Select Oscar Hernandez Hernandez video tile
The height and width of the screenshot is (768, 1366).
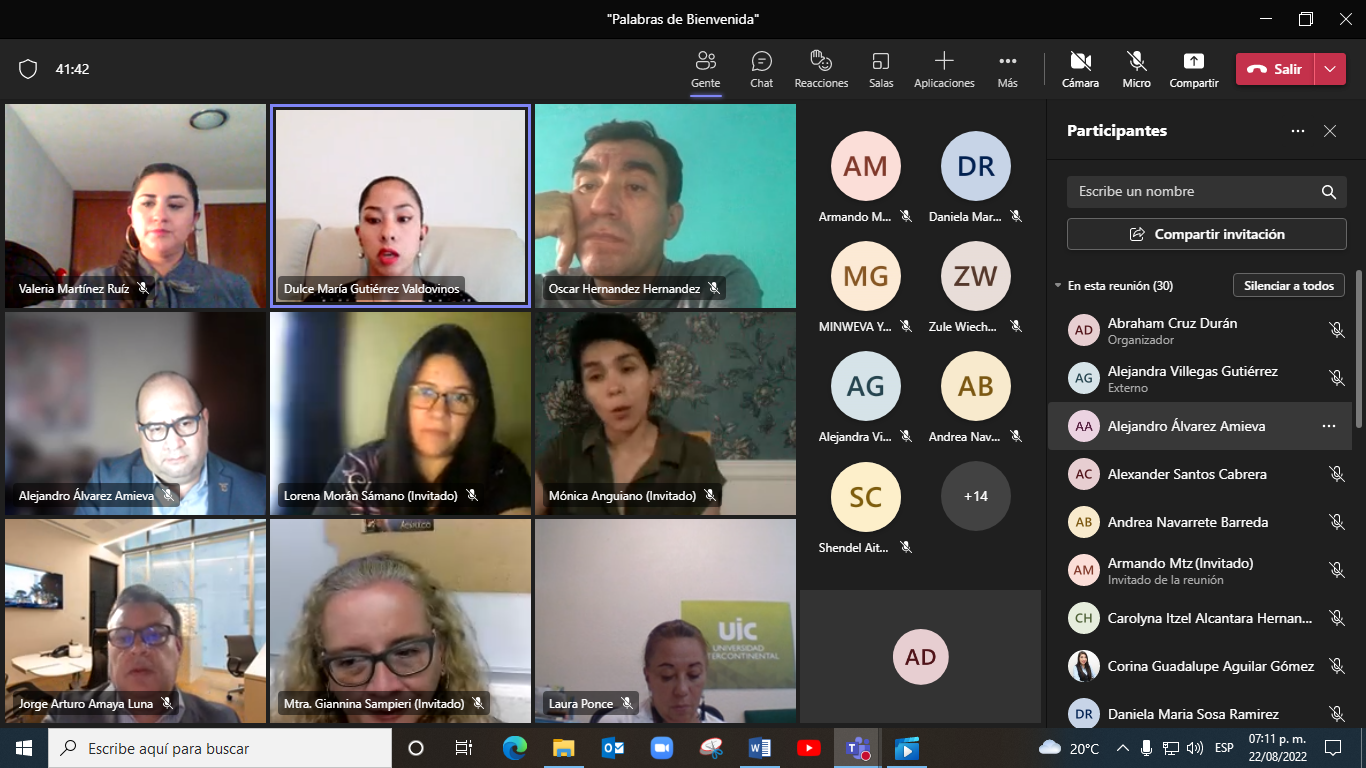pos(665,206)
